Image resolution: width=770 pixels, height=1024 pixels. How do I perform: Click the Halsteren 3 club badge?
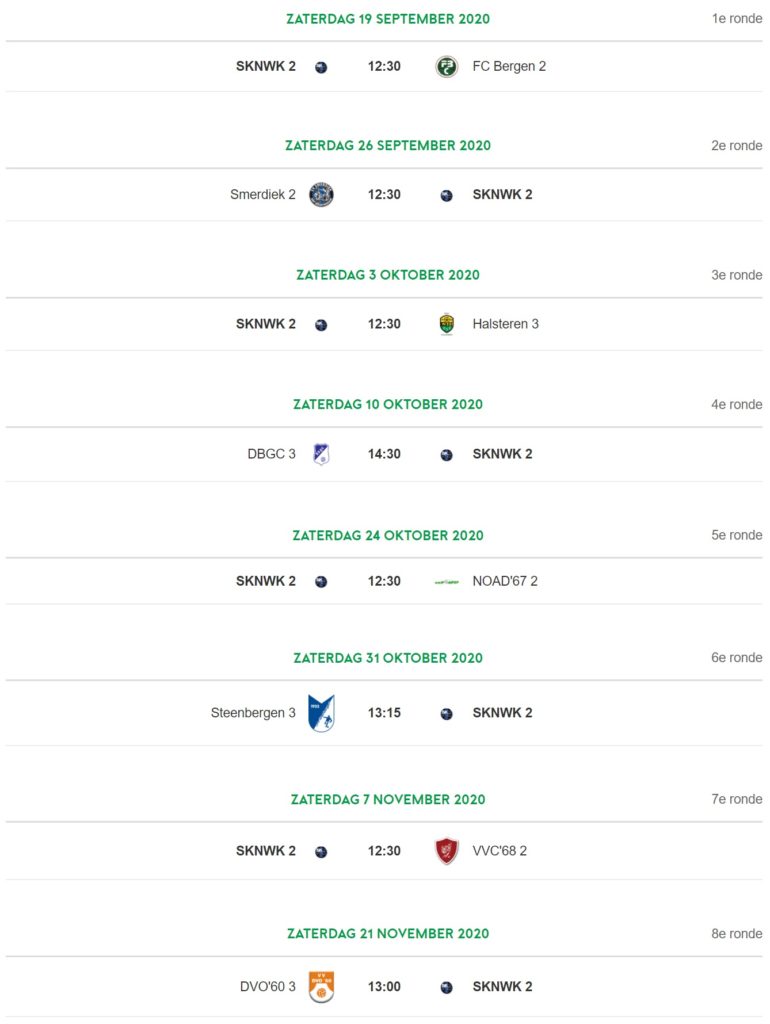click(447, 324)
